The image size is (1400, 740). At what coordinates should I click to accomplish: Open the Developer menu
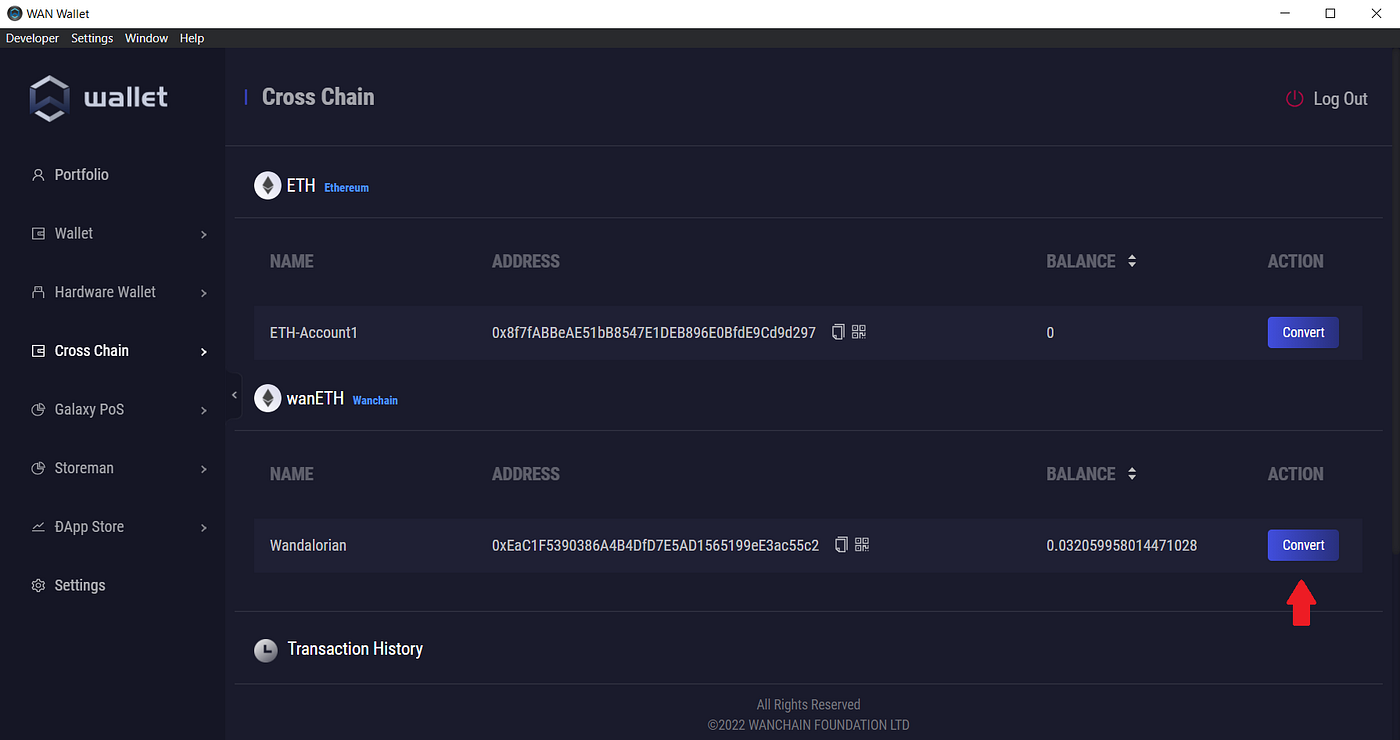point(32,38)
